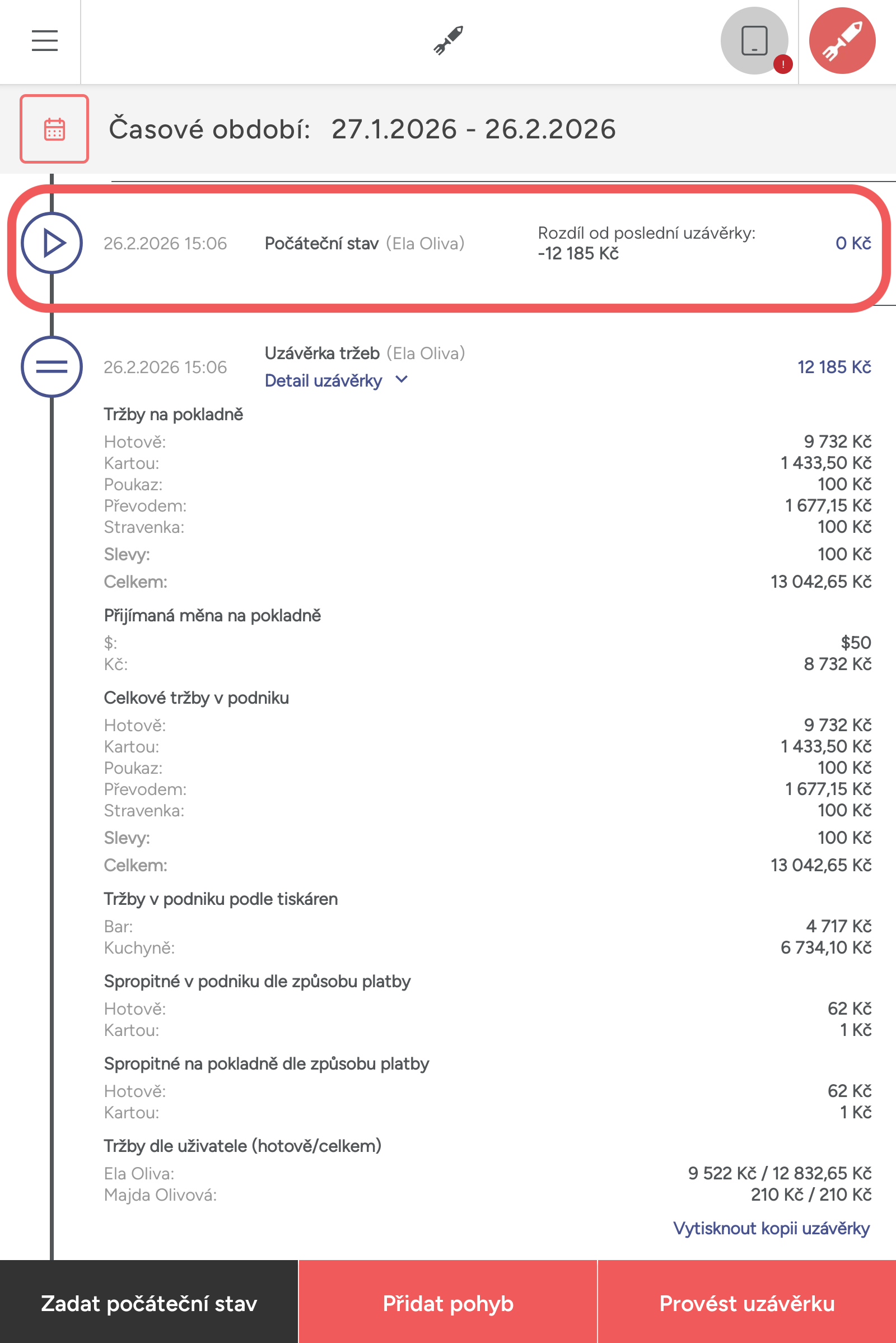Select the date range 27.1.2026 - 26.2.2026
This screenshot has height=1343, width=896.
click(473, 129)
